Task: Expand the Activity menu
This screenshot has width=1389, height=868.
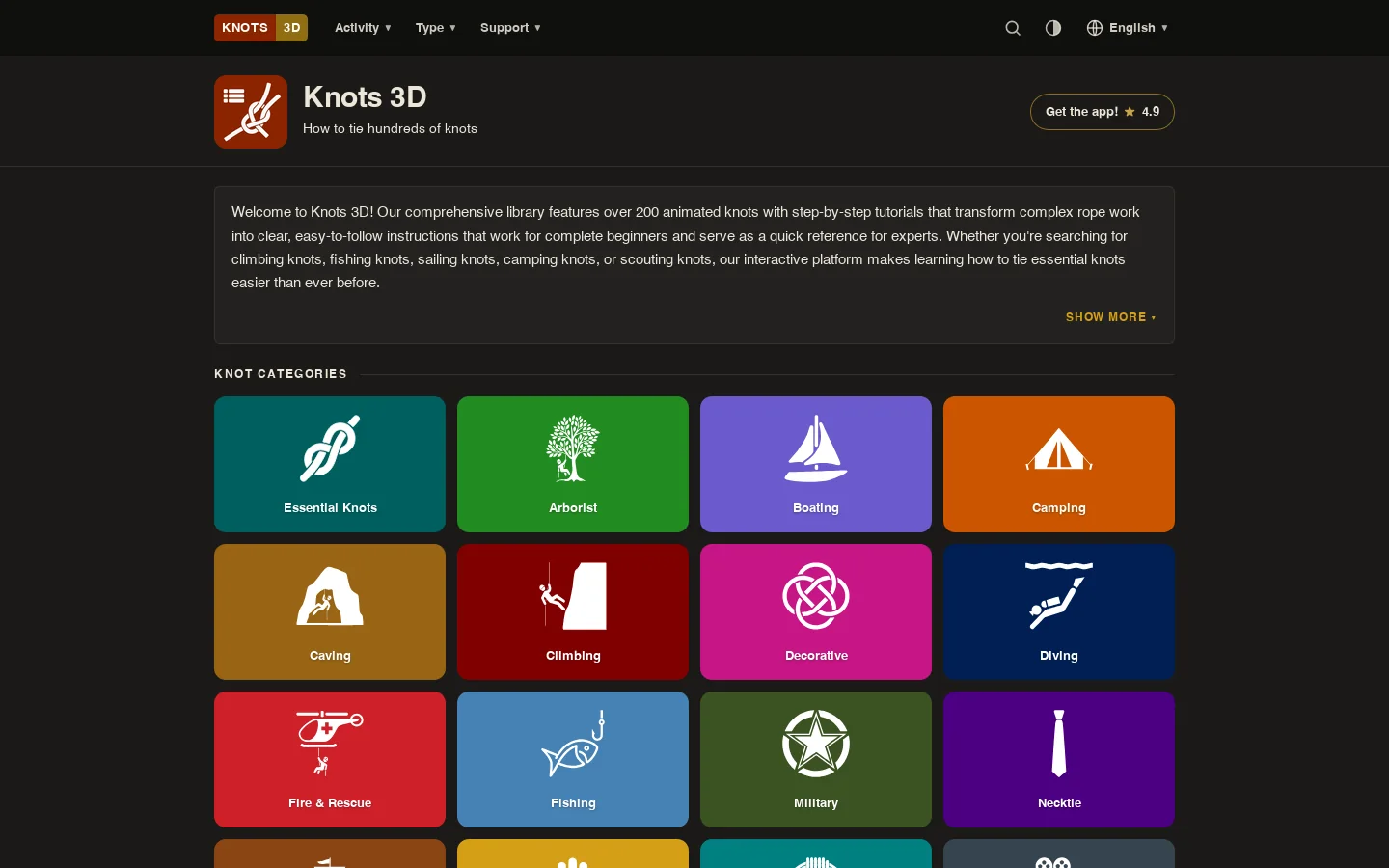Action: point(363,28)
